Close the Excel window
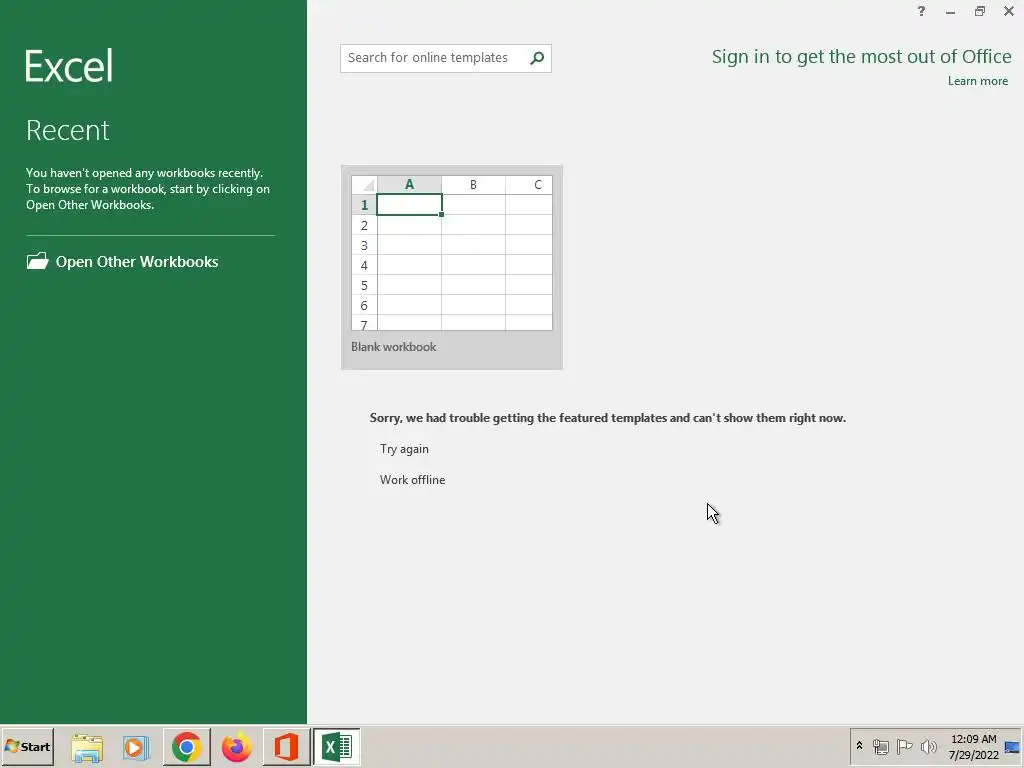The image size is (1024, 768). click(1009, 11)
